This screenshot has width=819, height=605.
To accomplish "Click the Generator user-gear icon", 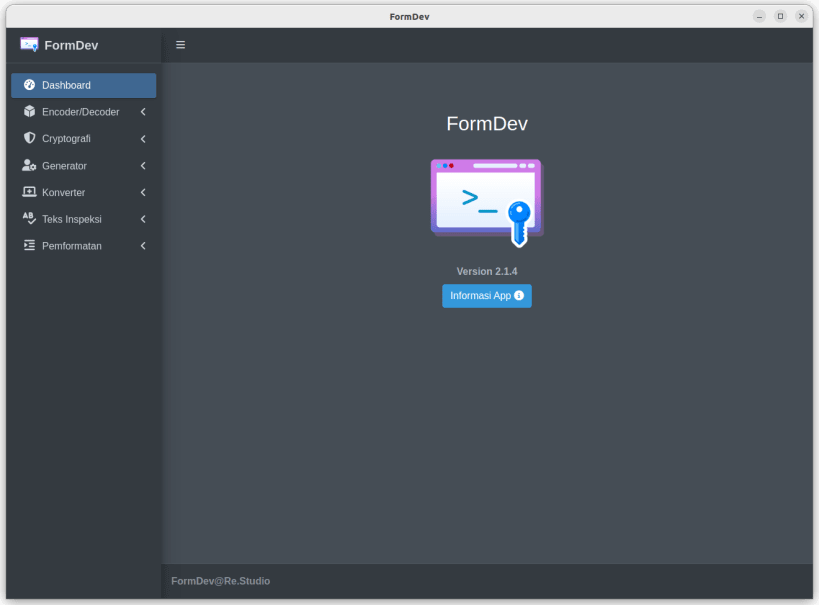I will tap(29, 165).
